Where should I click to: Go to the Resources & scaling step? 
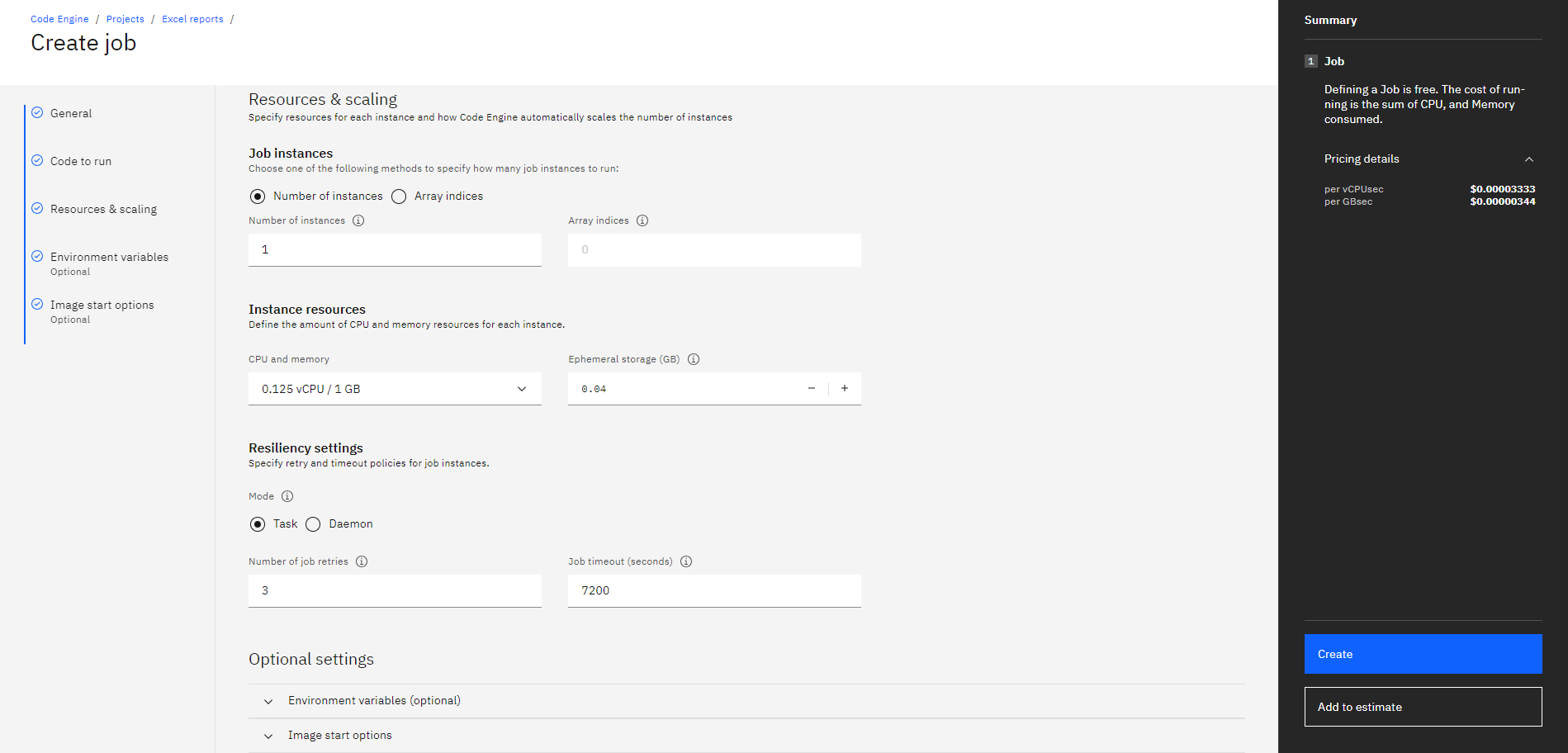click(103, 209)
